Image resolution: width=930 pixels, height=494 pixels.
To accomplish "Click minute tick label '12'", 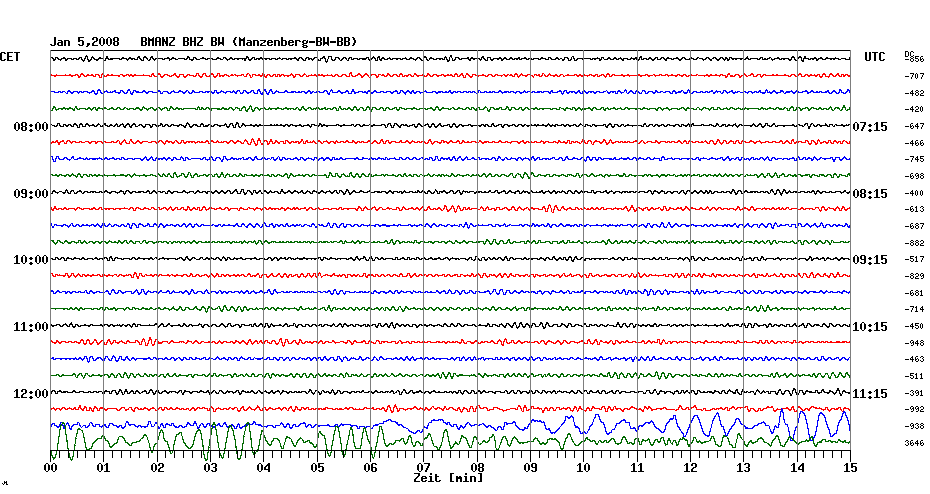I will 690,468.
